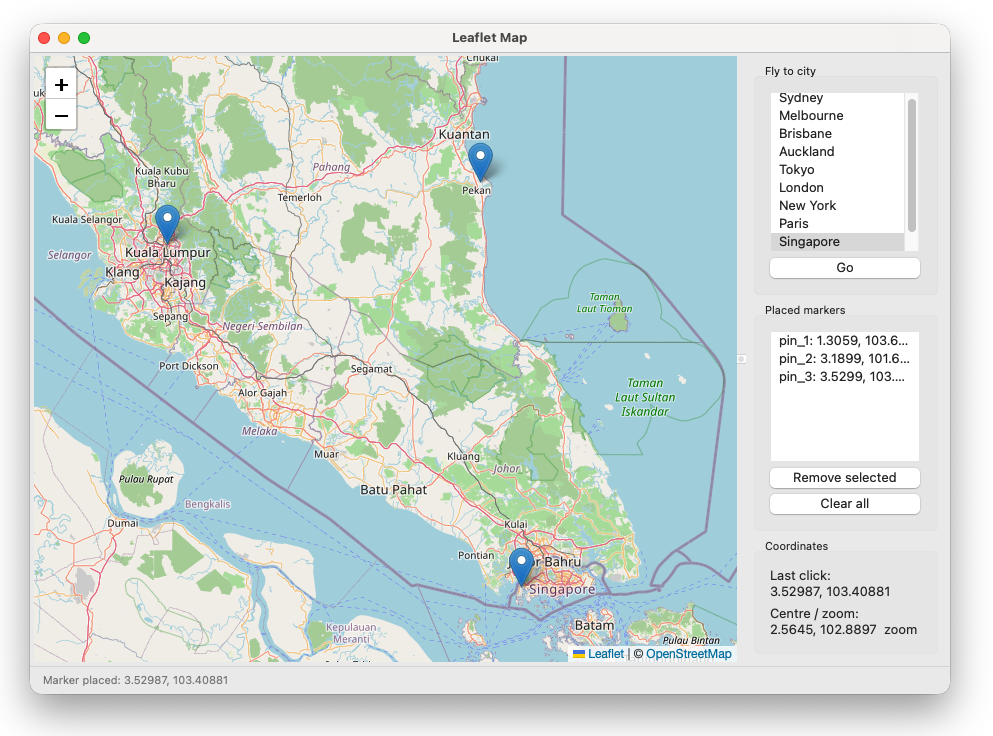
Task: Select Tokyo in the city list
Action: (797, 170)
